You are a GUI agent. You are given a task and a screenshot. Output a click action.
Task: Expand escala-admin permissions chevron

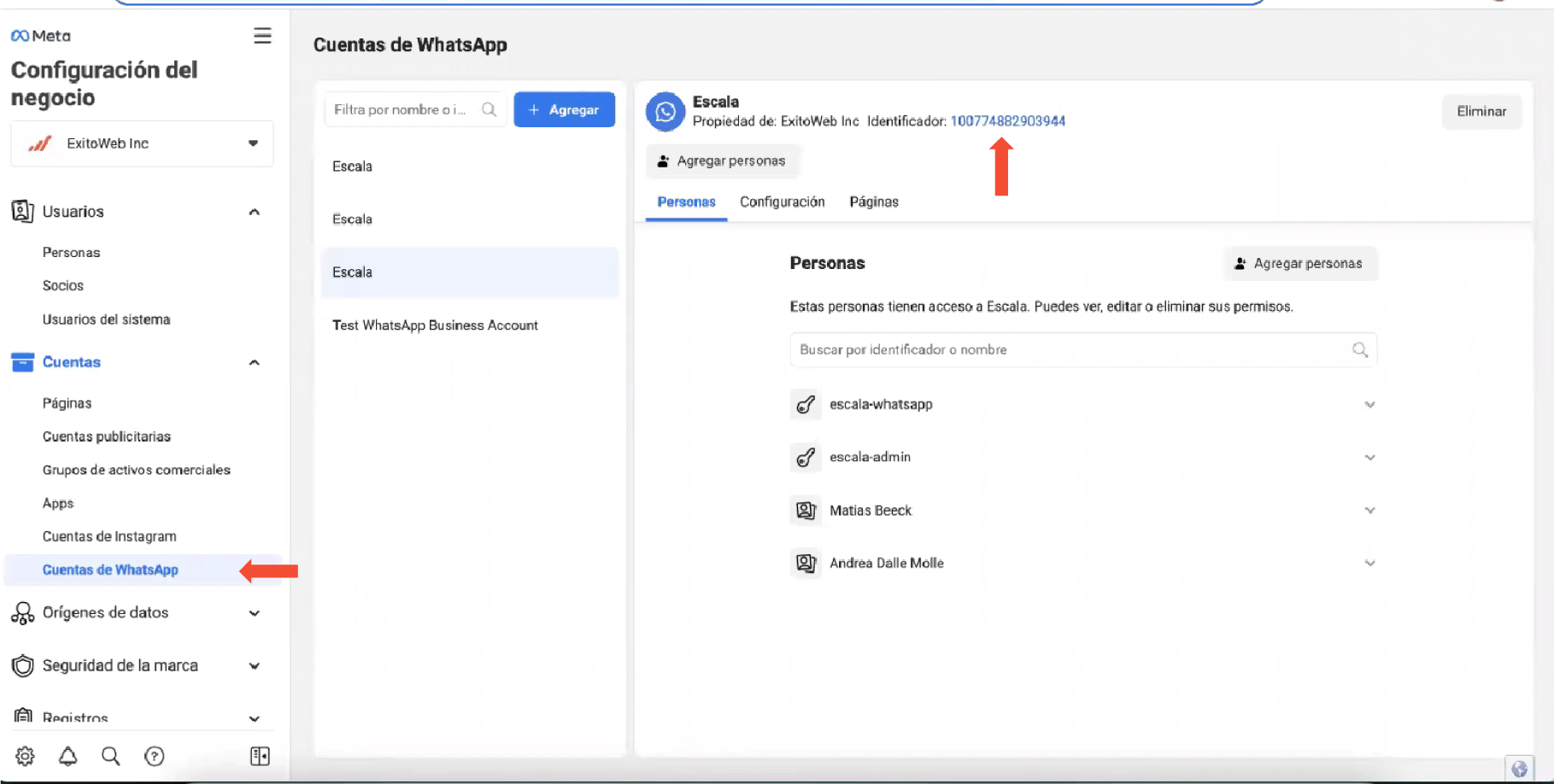pyautogui.click(x=1369, y=458)
